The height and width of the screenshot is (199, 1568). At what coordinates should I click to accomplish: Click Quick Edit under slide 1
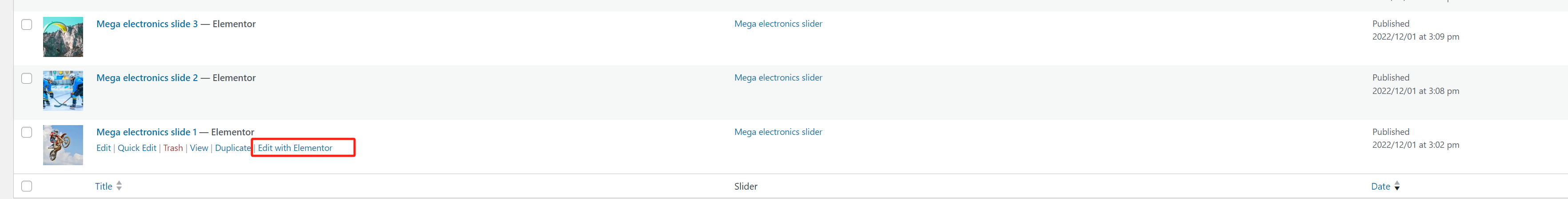click(137, 148)
